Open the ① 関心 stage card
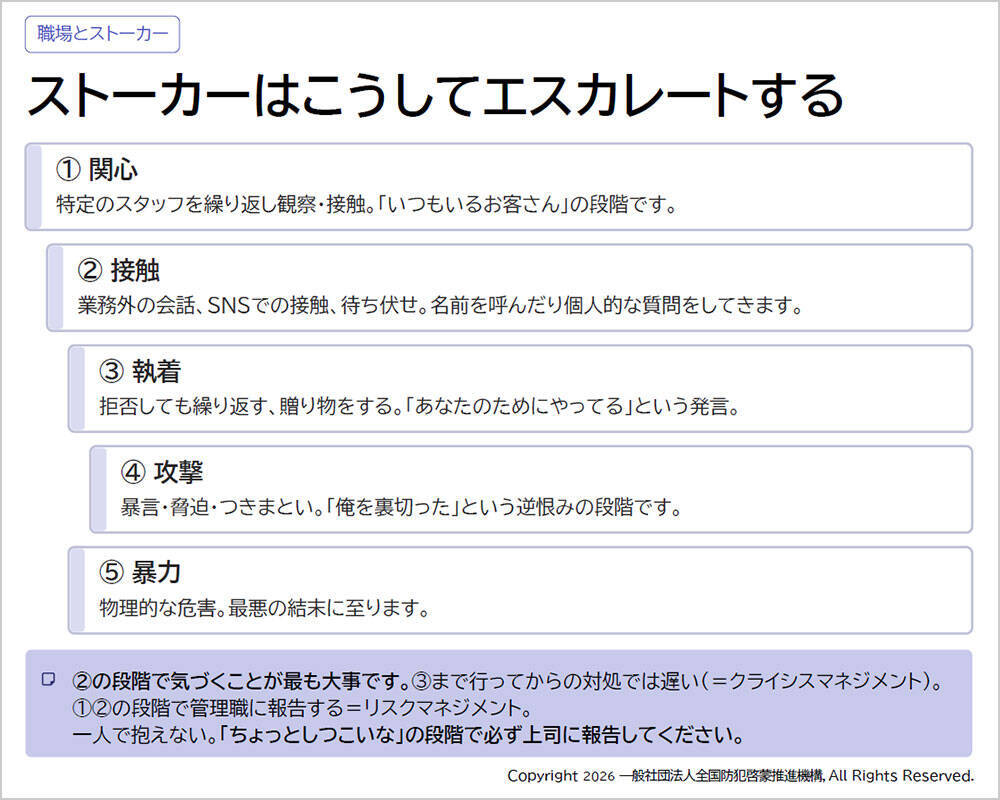 [x=500, y=186]
